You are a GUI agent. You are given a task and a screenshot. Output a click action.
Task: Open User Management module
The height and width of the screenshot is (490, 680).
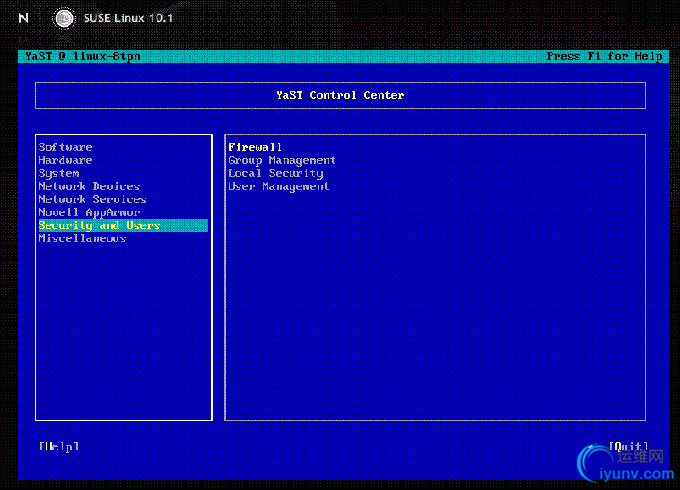point(278,186)
